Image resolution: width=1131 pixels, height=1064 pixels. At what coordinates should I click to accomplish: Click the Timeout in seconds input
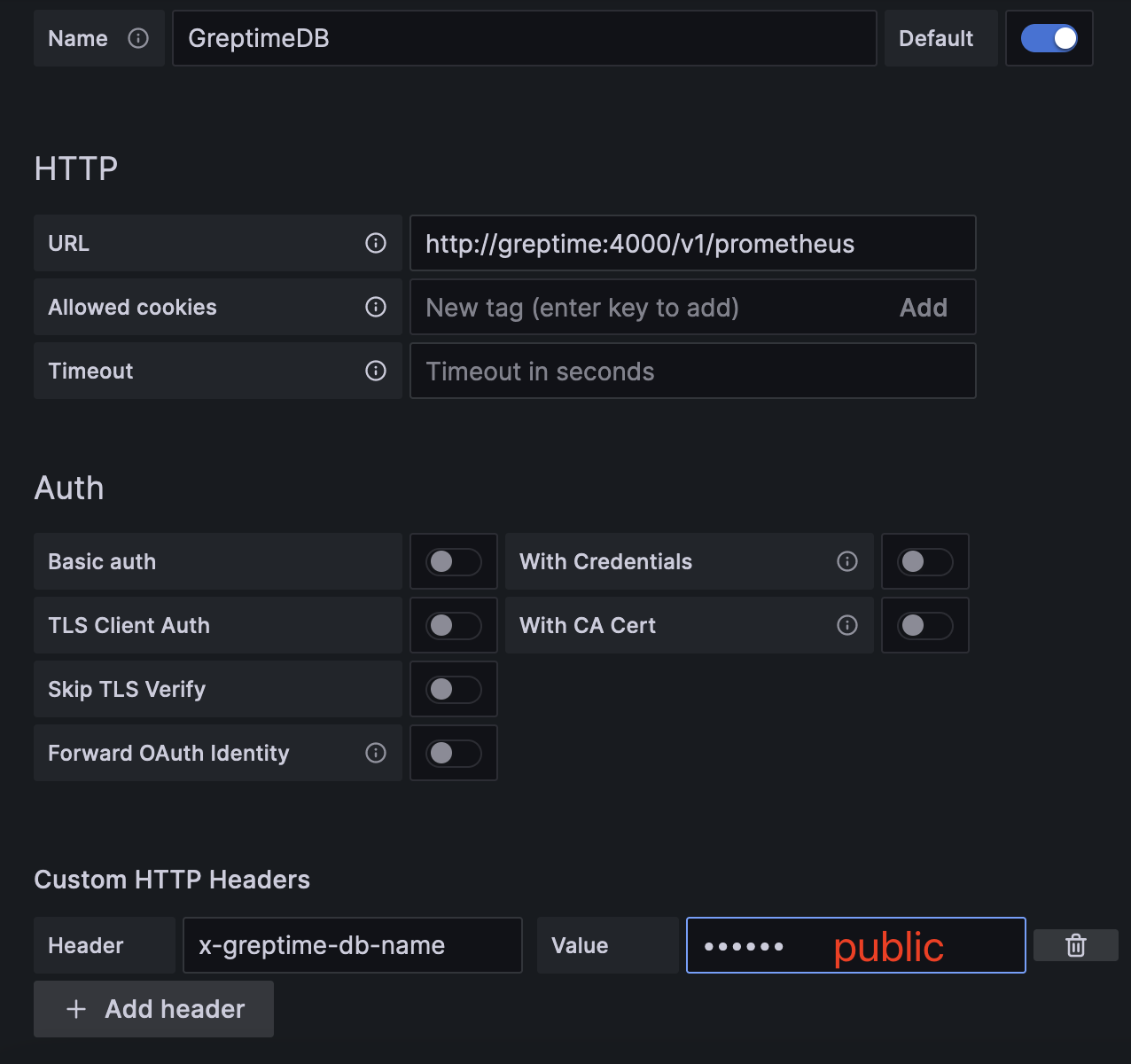point(691,371)
